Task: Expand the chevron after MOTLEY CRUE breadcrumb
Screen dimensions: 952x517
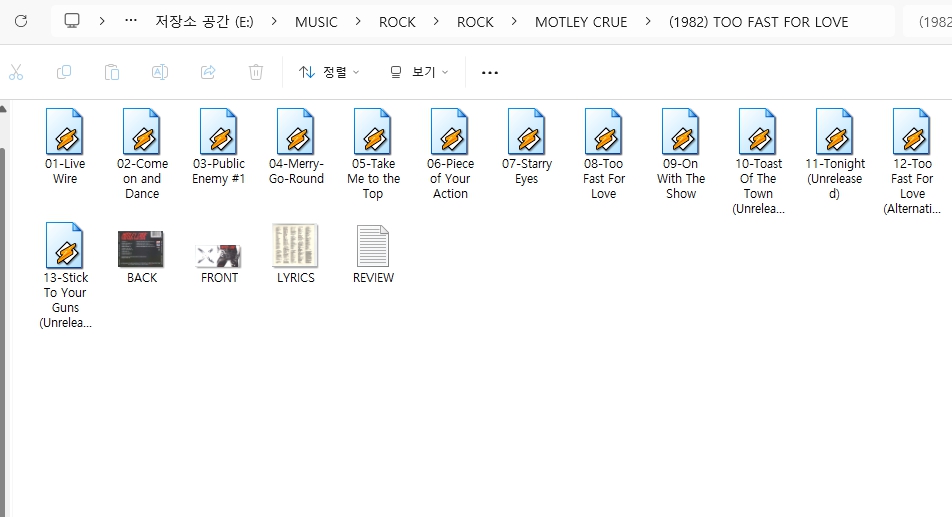Action: [648, 21]
